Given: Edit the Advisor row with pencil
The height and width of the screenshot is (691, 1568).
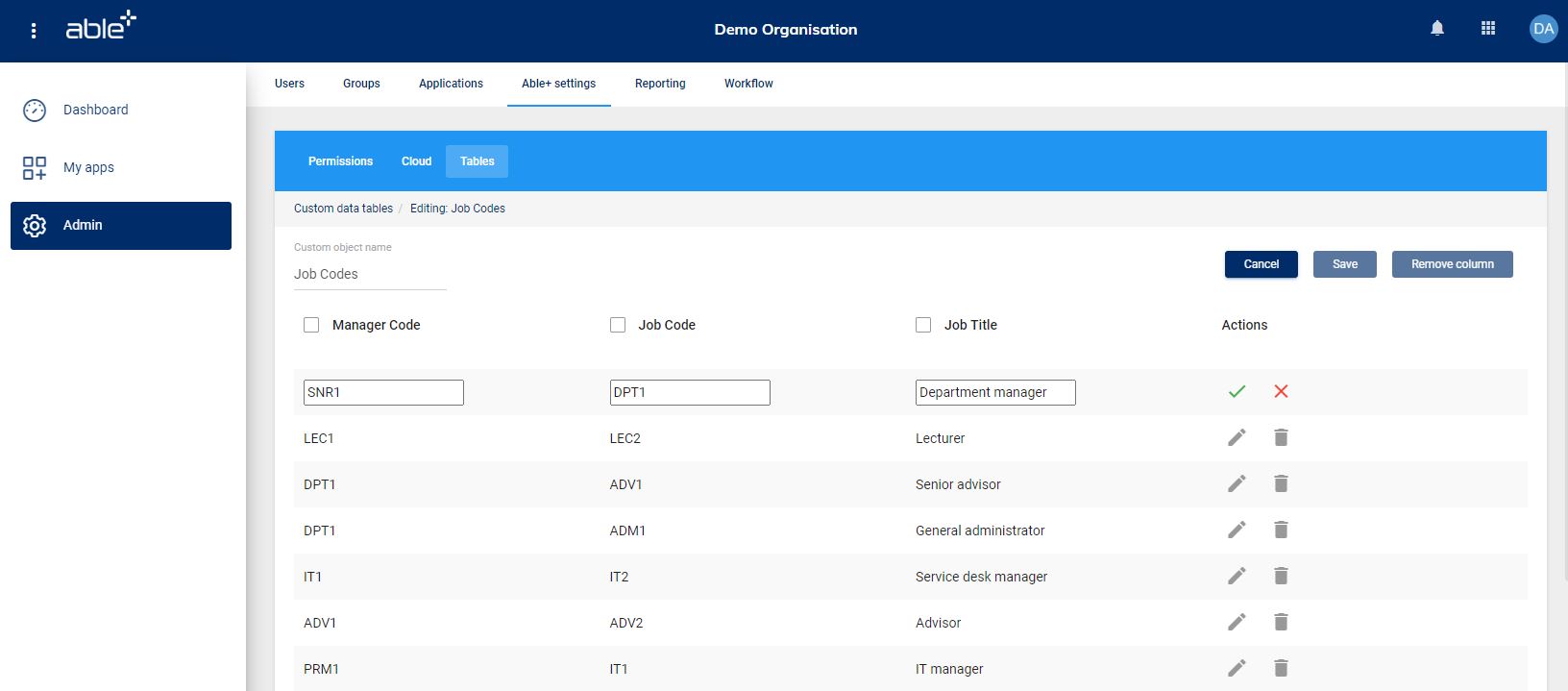Looking at the screenshot, I should (x=1237, y=622).
